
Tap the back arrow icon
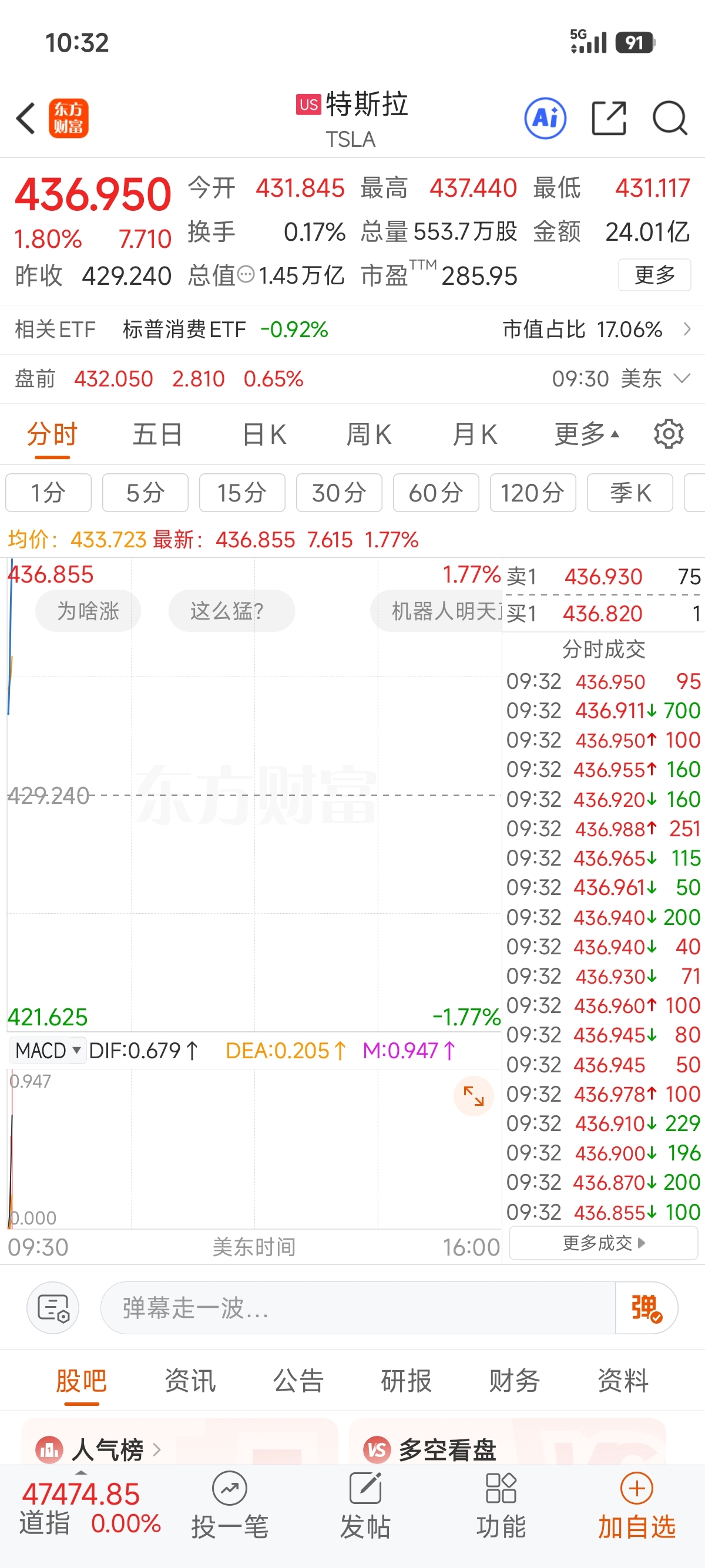click(x=26, y=118)
